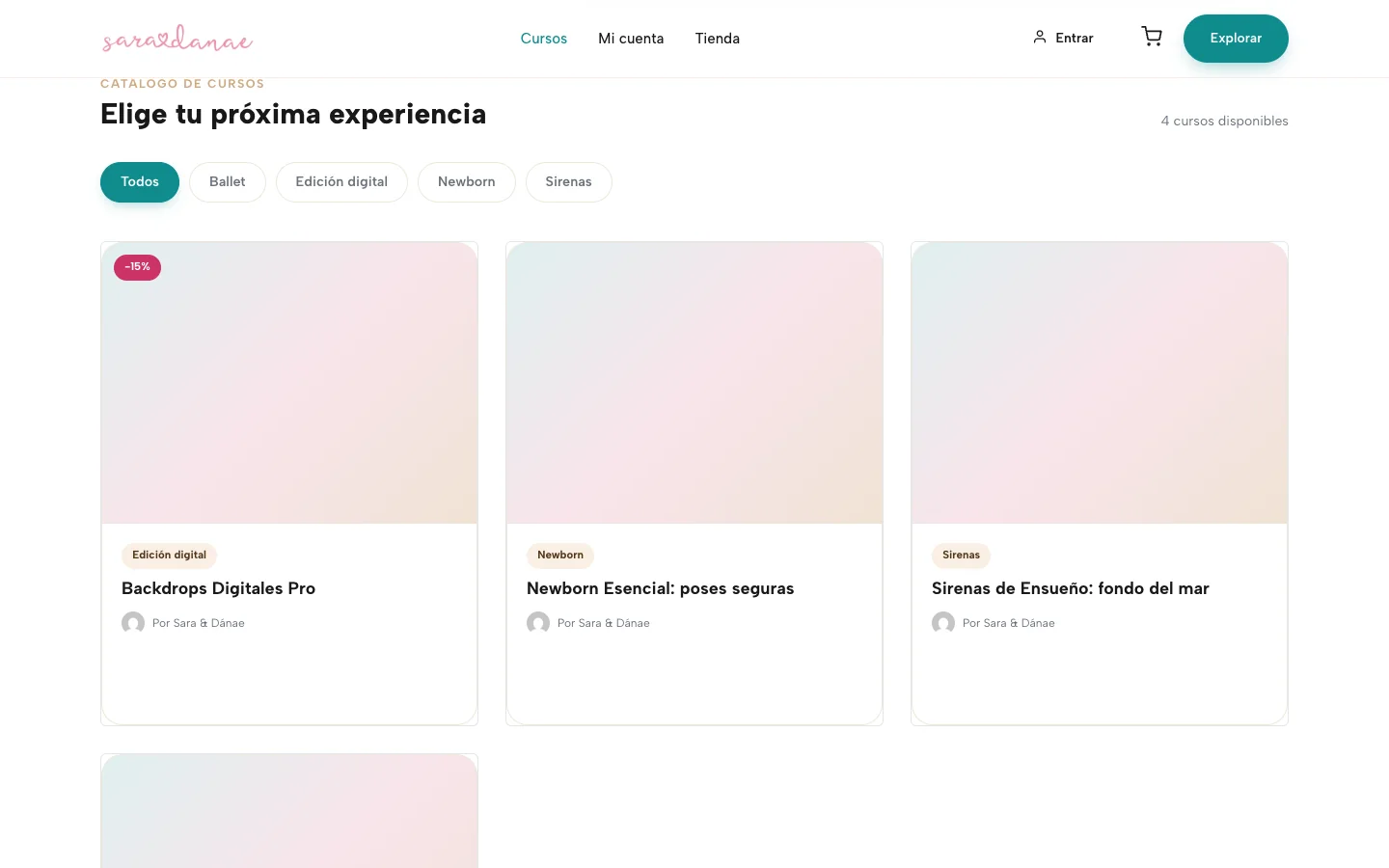Viewport: 1389px width, 868px height.
Task: Click author avatar on Newborn Esencial card
Action: pos(538,623)
